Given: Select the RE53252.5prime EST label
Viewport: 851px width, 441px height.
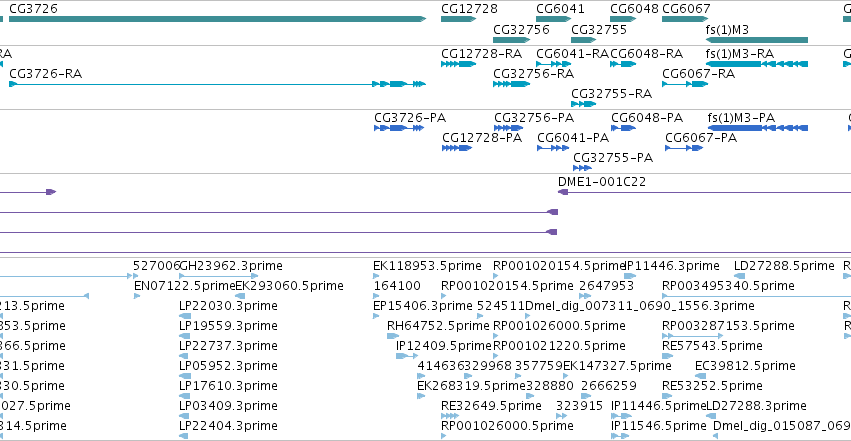Looking at the screenshot, I should point(712,386).
